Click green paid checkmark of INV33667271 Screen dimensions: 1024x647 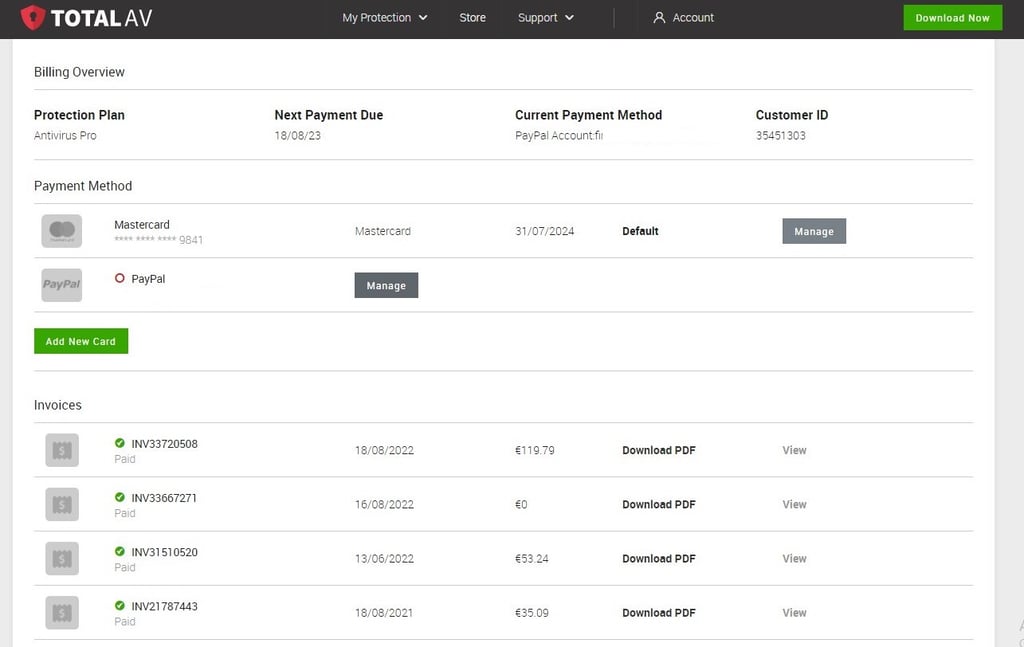[x=120, y=497]
